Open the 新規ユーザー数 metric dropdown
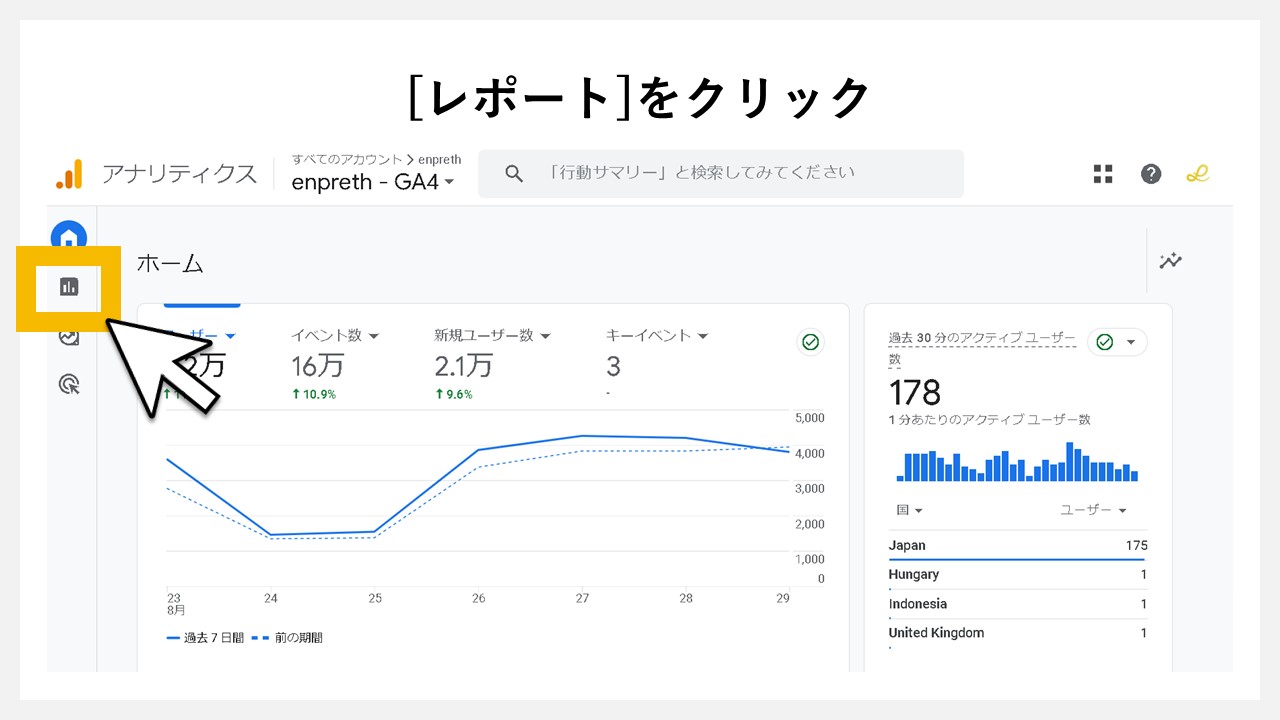Screen dimensions: 1280x720 coord(546,336)
